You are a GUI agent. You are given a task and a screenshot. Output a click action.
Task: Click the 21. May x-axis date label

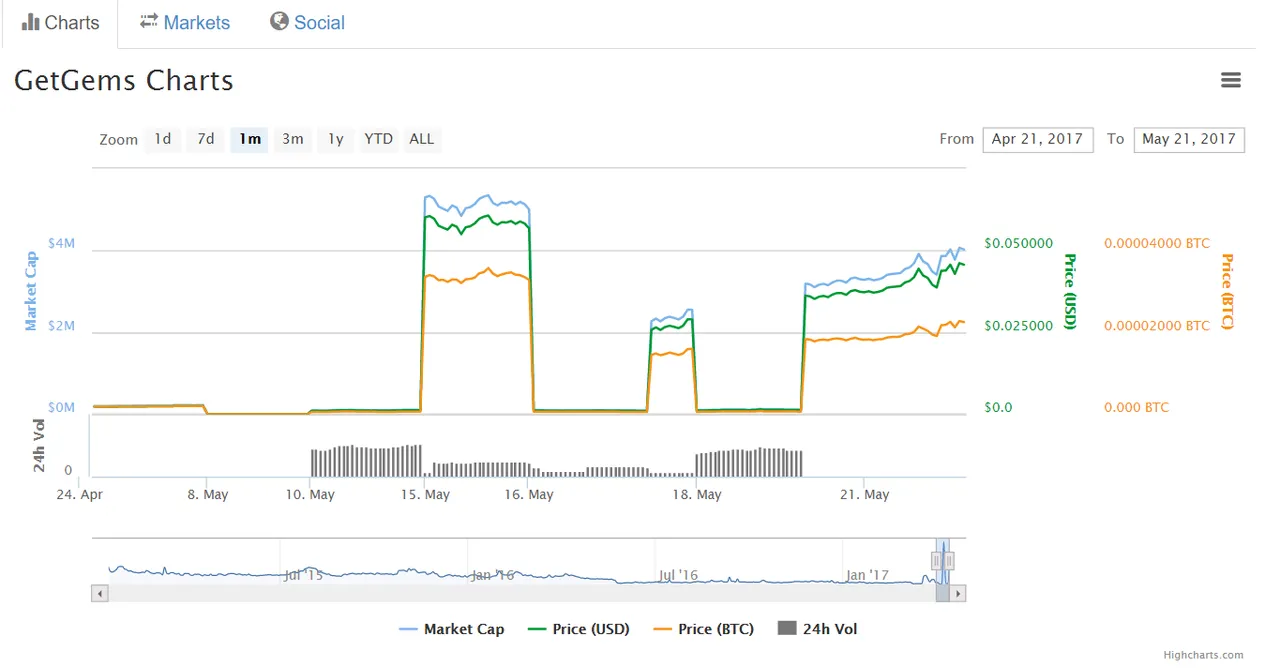(864, 494)
